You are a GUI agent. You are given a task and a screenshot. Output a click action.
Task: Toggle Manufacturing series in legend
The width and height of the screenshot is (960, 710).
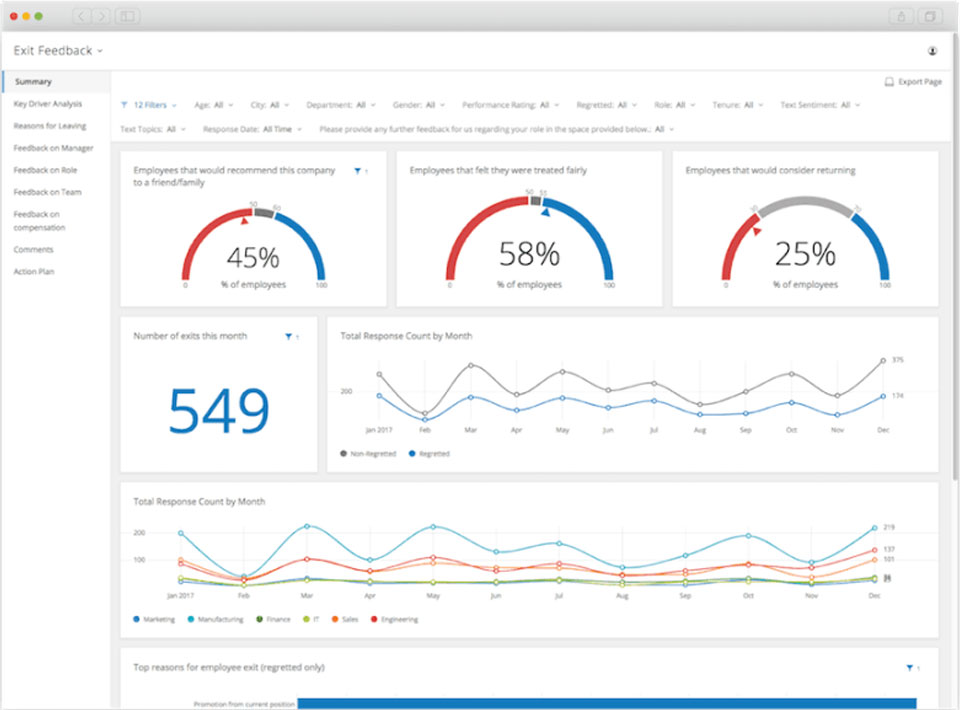click(x=216, y=619)
